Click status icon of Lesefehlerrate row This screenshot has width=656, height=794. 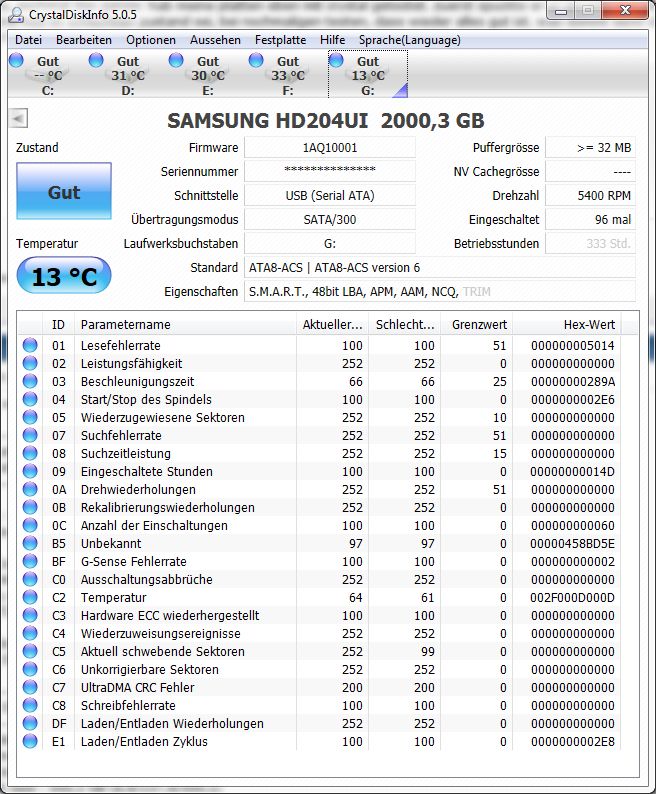[30, 345]
